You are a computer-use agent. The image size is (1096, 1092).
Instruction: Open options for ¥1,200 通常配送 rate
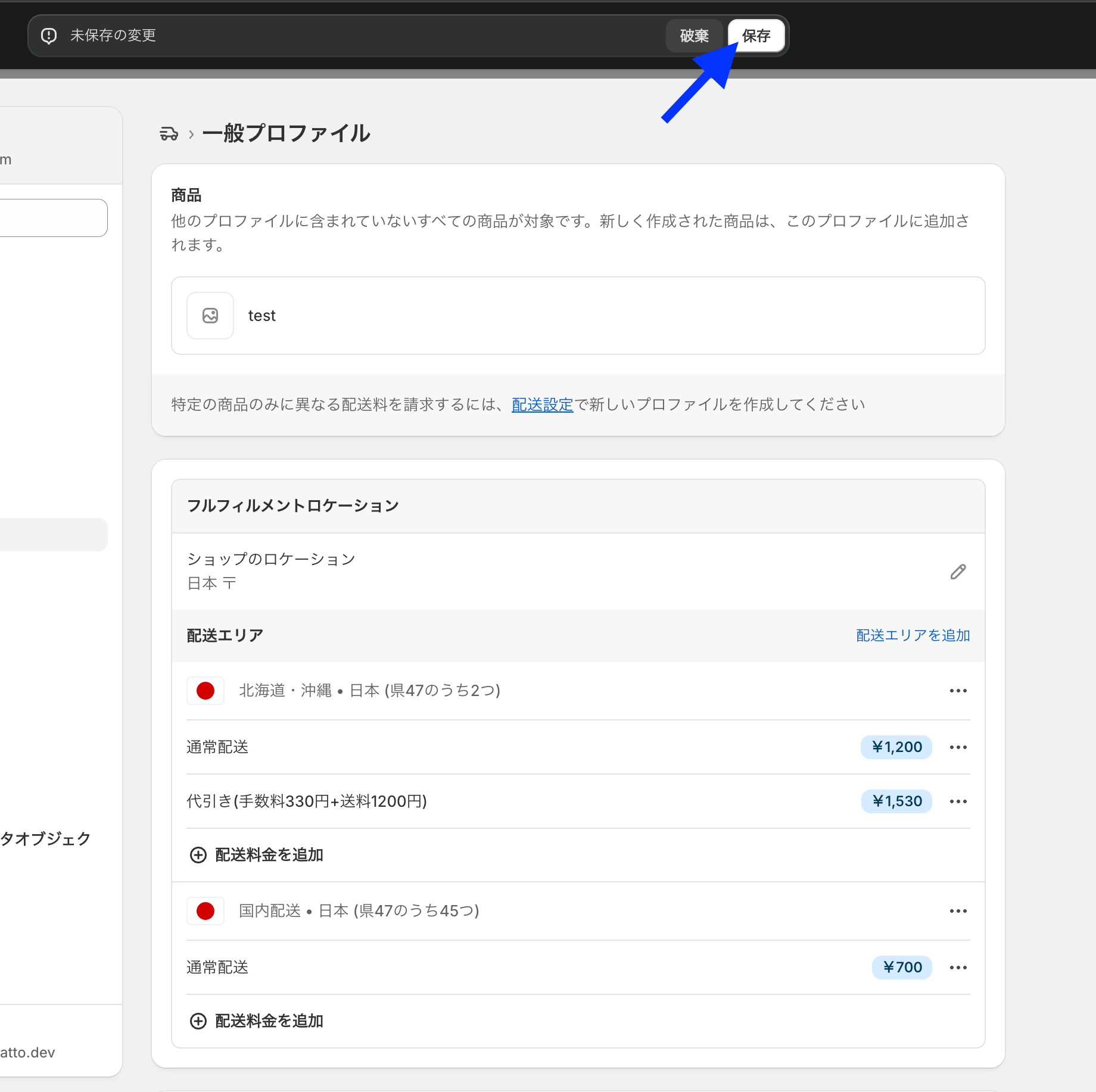(958, 747)
